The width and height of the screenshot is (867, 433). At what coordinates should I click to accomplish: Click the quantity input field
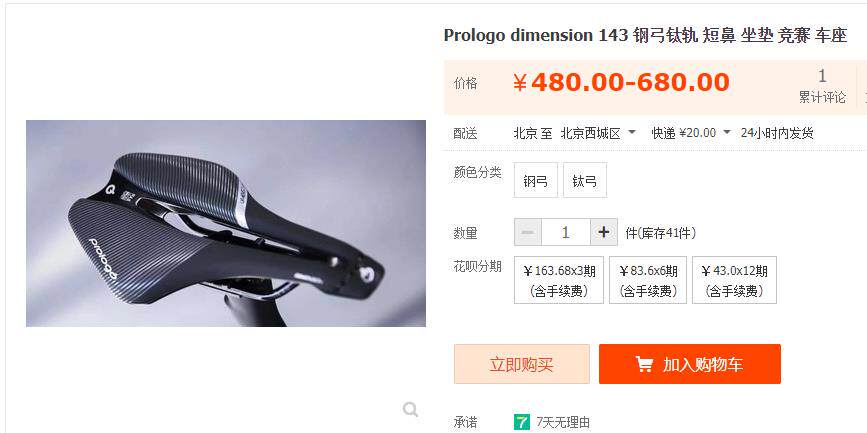pos(566,232)
